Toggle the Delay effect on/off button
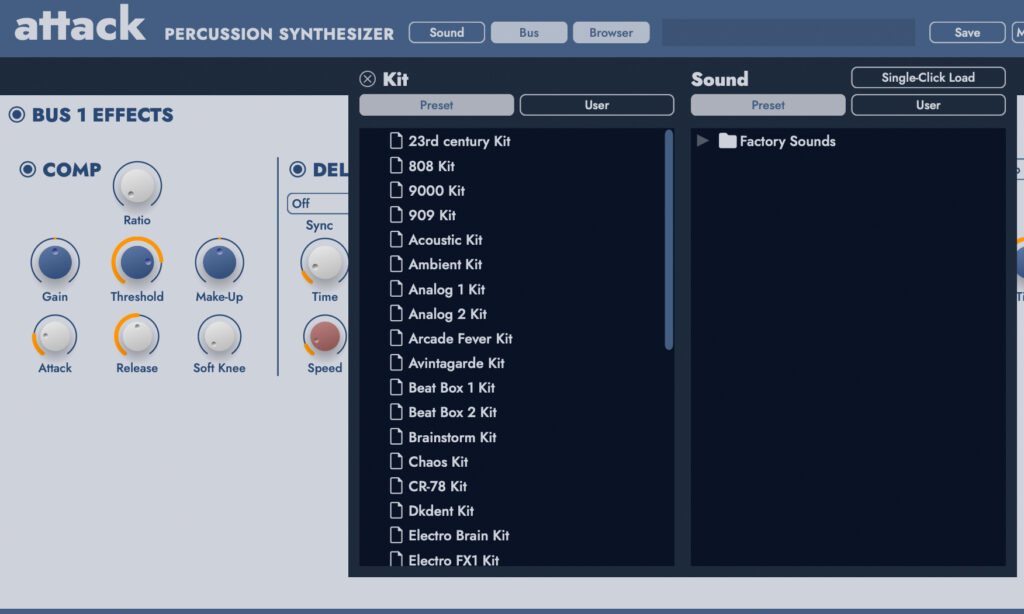This screenshot has height=614, width=1024. point(298,170)
